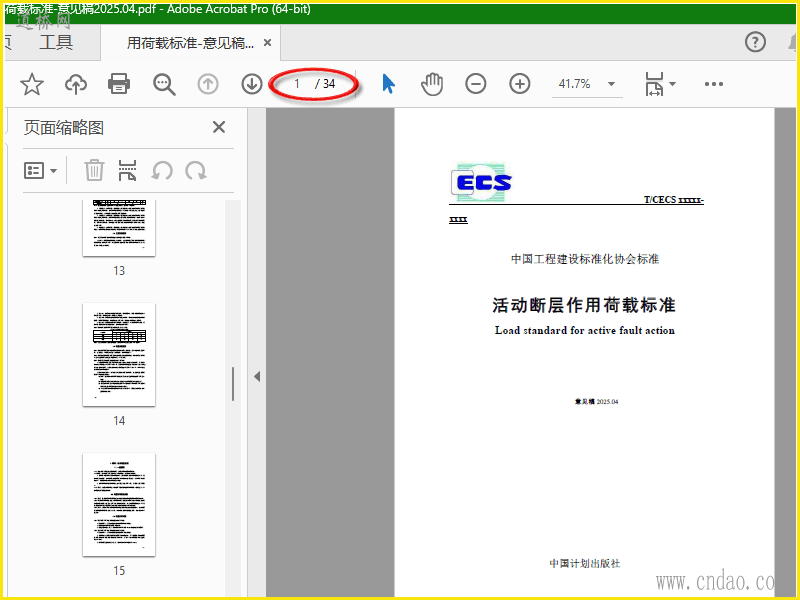Screen dimensions: 800x600
Task: Go to previous page arrow button
Action: click(208, 84)
